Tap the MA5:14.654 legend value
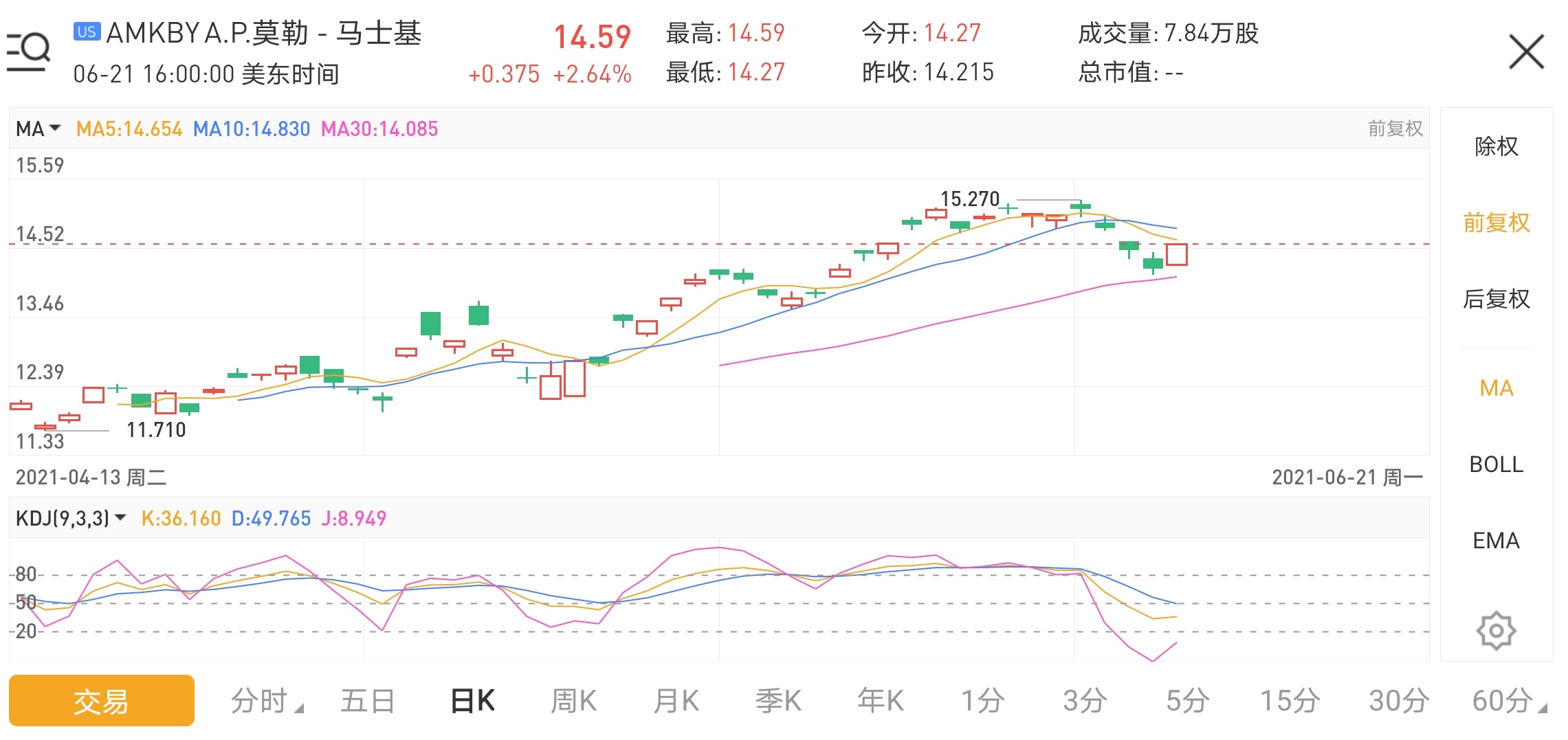The height and width of the screenshot is (740, 1568). [129, 128]
